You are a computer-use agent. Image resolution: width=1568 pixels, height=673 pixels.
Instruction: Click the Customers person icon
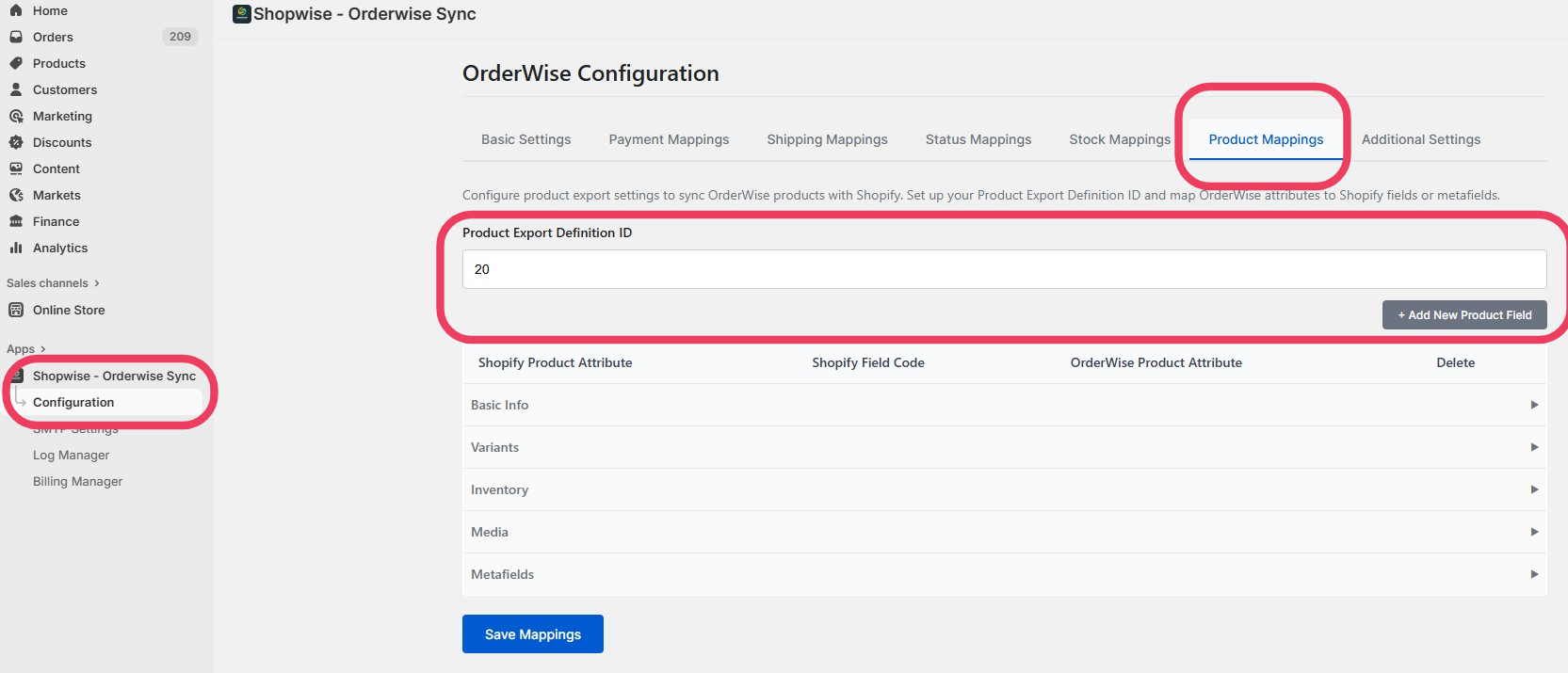coord(16,89)
